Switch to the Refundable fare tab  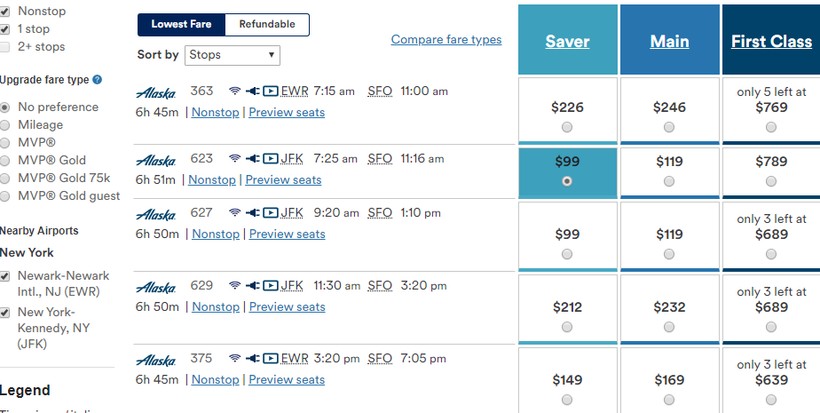[267, 24]
